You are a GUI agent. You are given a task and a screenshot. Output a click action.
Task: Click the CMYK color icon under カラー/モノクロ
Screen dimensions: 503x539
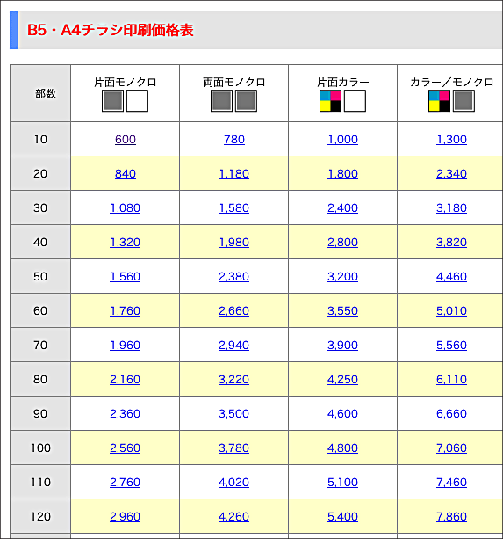tap(451, 101)
